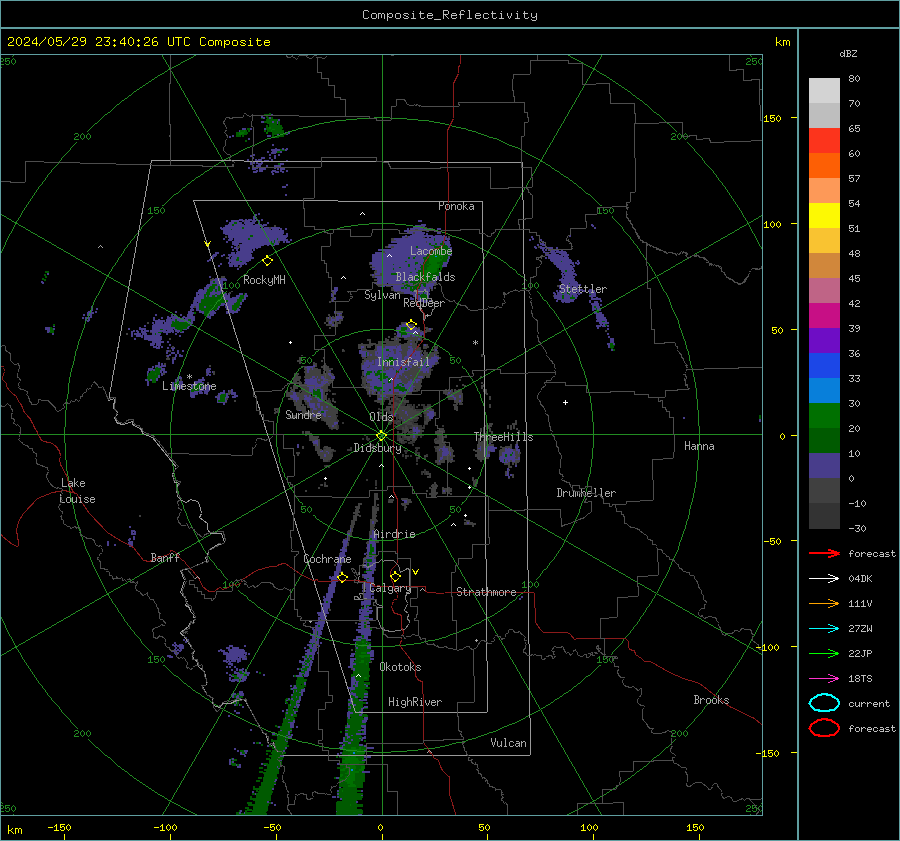Click the Limestone label
The image size is (900, 841).
click(x=189, y=386)
